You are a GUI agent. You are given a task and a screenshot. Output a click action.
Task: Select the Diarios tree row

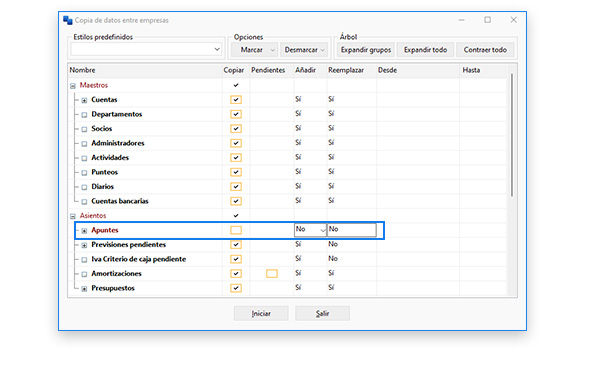click(103, 187)
